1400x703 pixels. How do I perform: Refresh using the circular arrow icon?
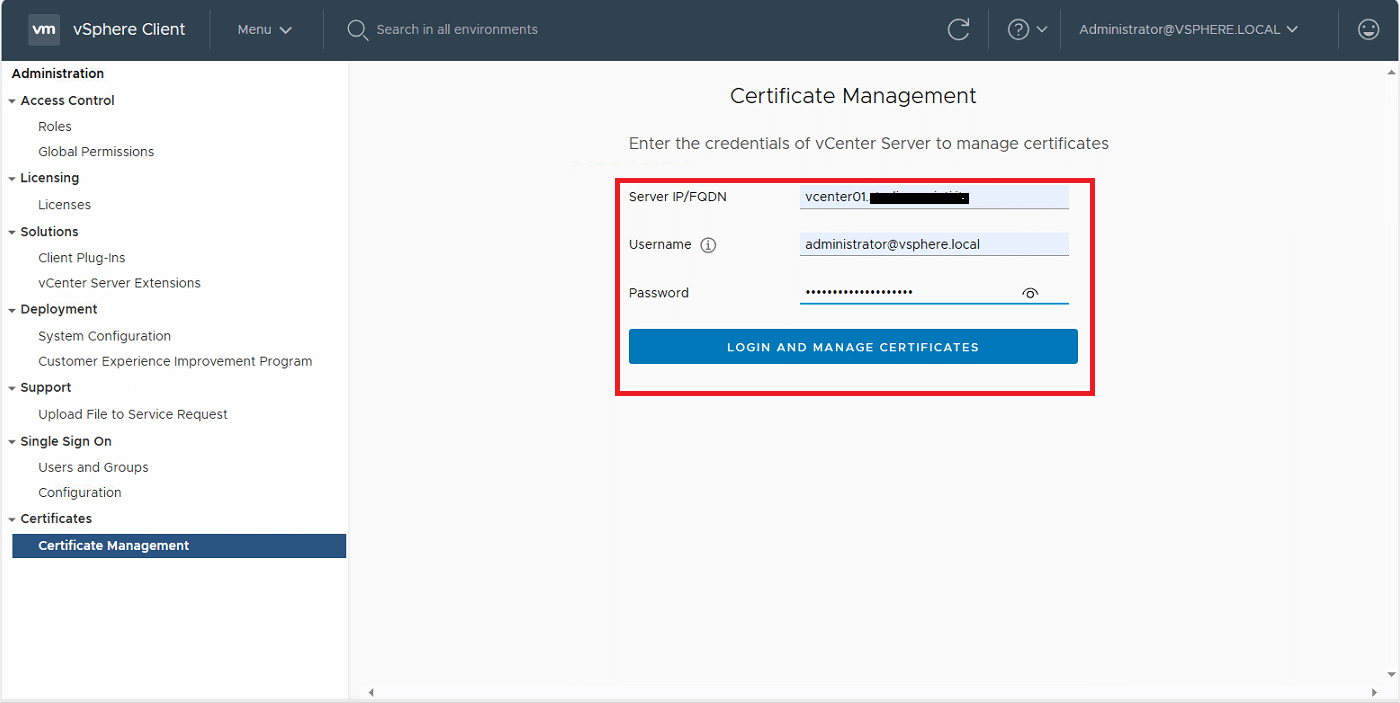point(958,29)
